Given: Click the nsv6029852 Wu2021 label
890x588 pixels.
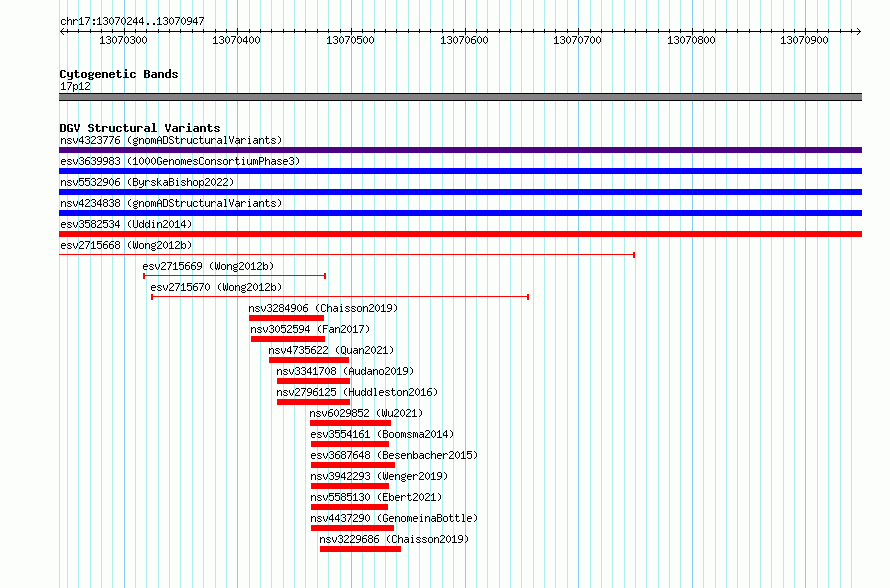Looking at the screenshot, I should pos(366,413).
